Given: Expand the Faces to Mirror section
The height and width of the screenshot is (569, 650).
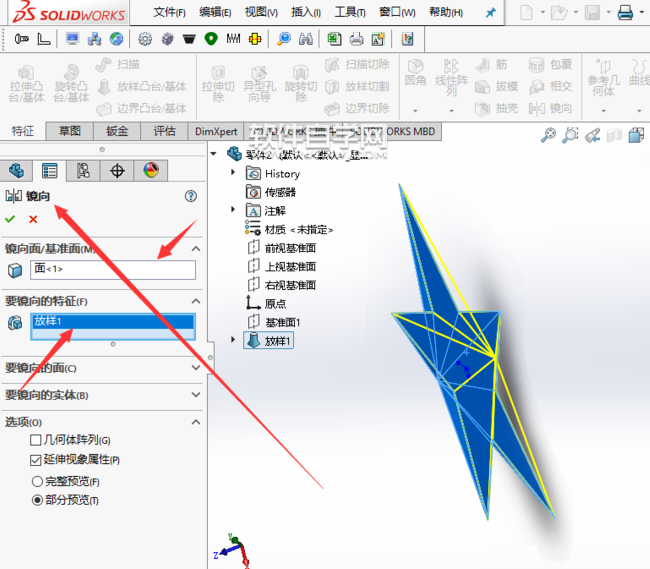Looking at the screenshot, I should 196,368.
